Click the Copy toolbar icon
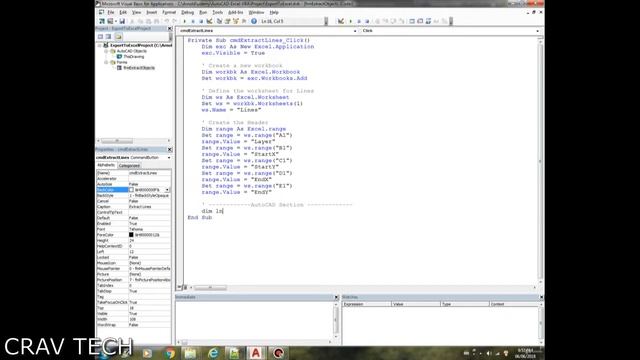The height and width of the screenshot is (360, 640). point(140,21)
